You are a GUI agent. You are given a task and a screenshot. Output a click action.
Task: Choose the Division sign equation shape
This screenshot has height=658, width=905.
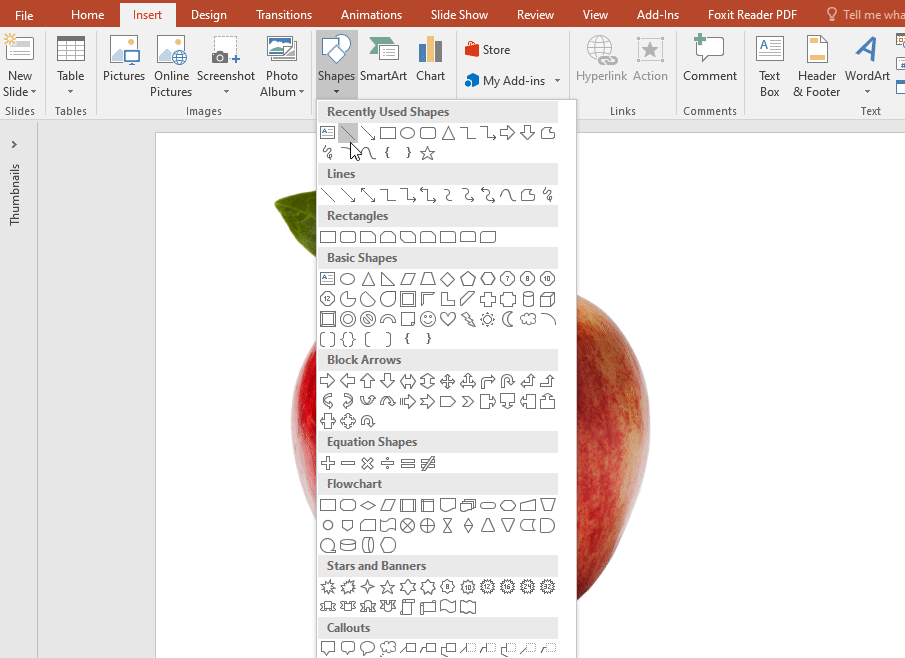coord(388,463)
